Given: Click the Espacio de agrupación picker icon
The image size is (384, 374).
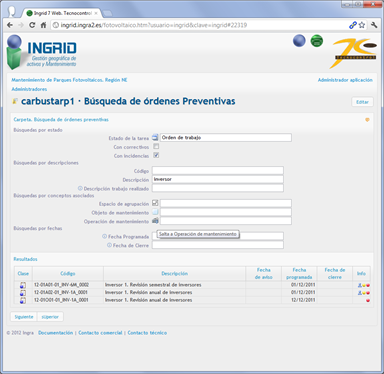Looking at the screenshot, I should [x=155, y=203].
